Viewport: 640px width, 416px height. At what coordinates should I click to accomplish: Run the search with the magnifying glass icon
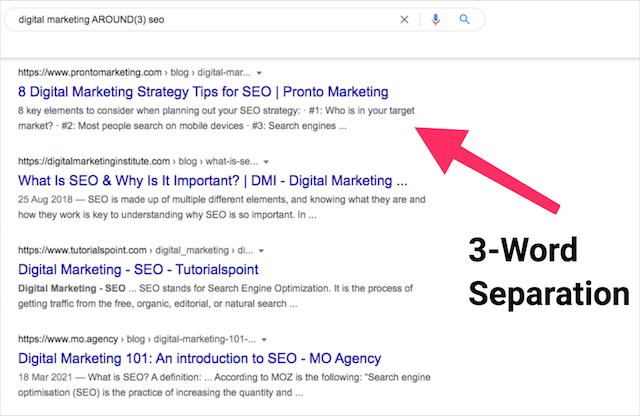(x=464, y=19)
